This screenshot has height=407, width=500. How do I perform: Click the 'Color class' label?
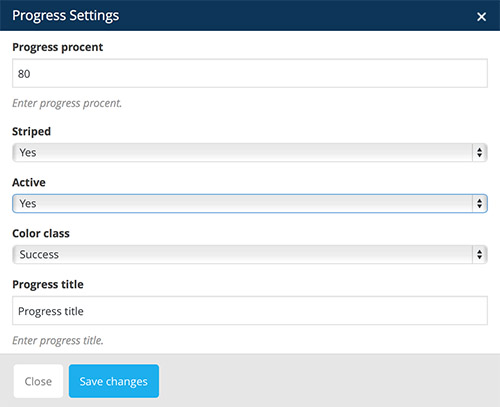pos(41,233)
